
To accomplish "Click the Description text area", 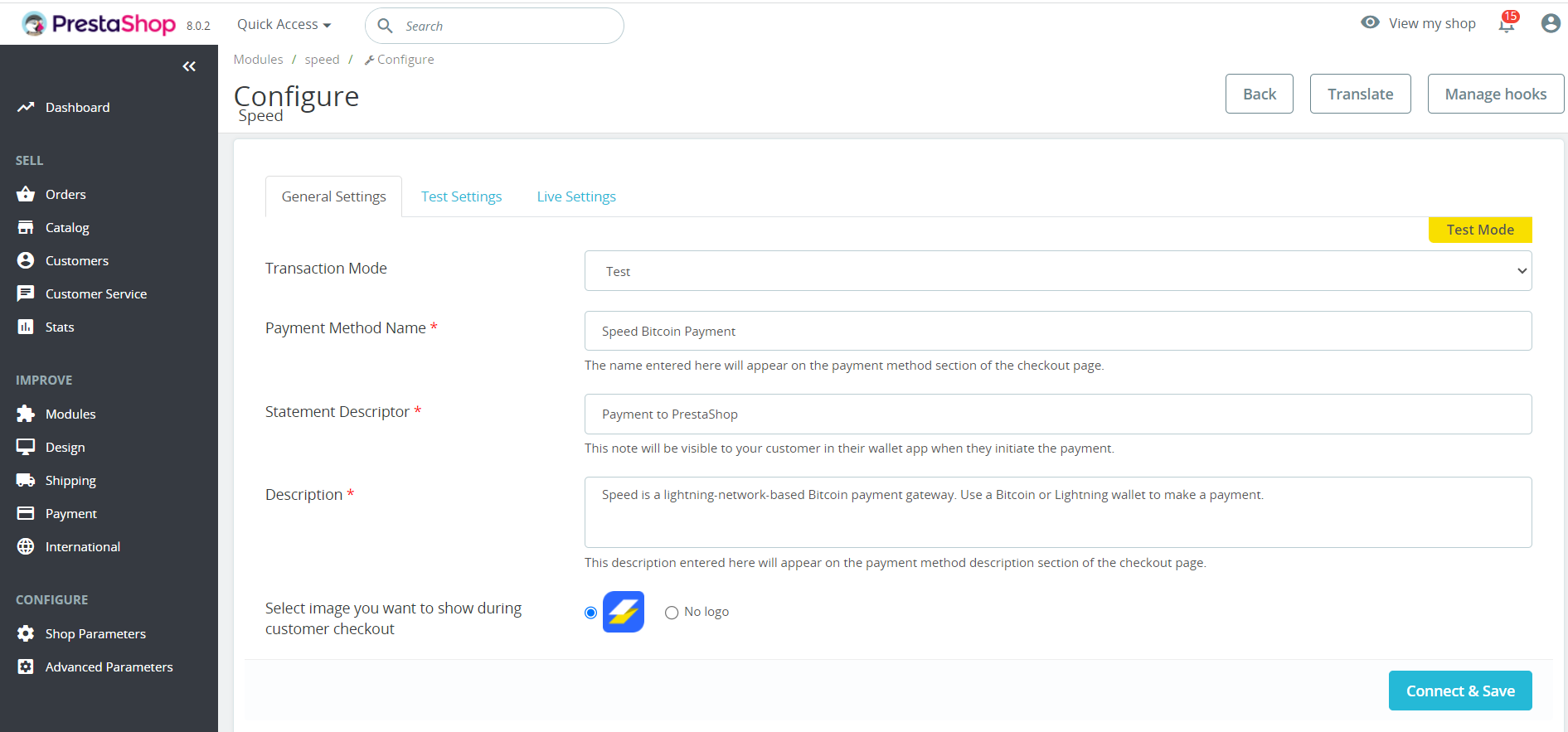I will coord(1058,512).
